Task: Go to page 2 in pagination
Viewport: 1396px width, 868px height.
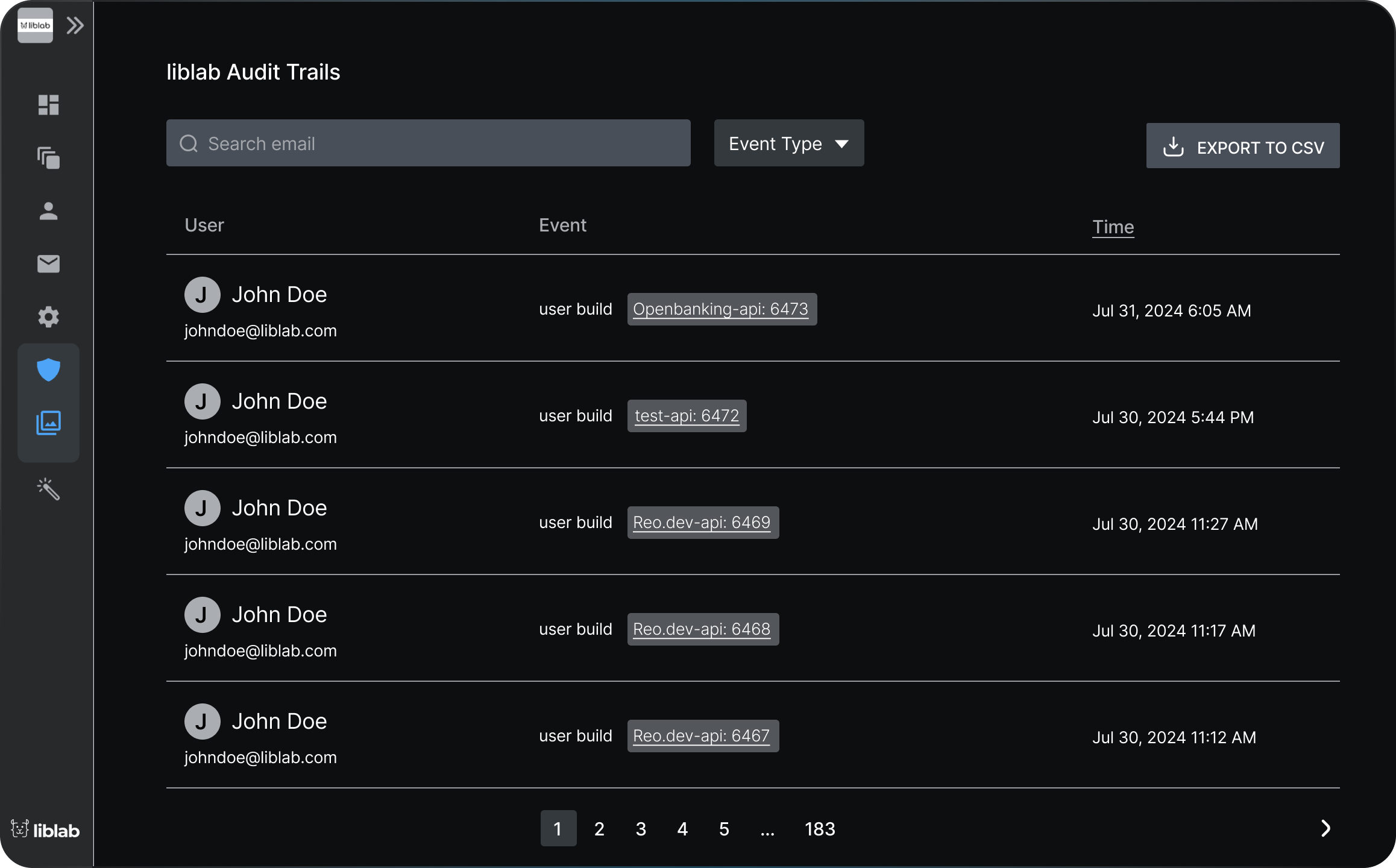Action: click(x=599, y=829)
